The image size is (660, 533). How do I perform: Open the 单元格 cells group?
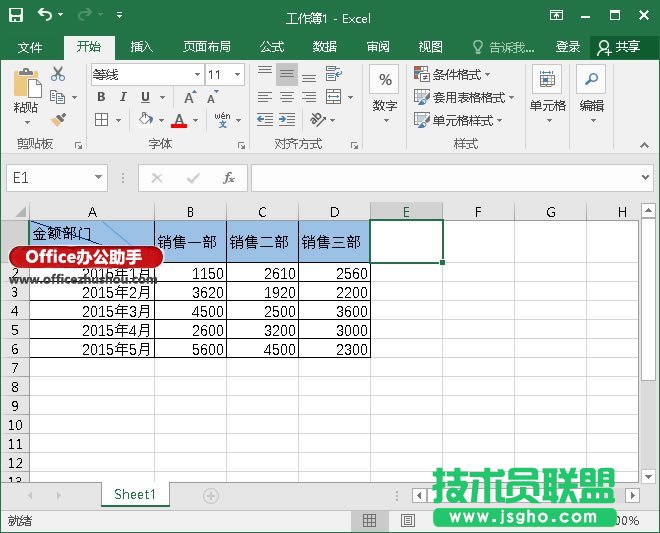(x=547, y=95)
